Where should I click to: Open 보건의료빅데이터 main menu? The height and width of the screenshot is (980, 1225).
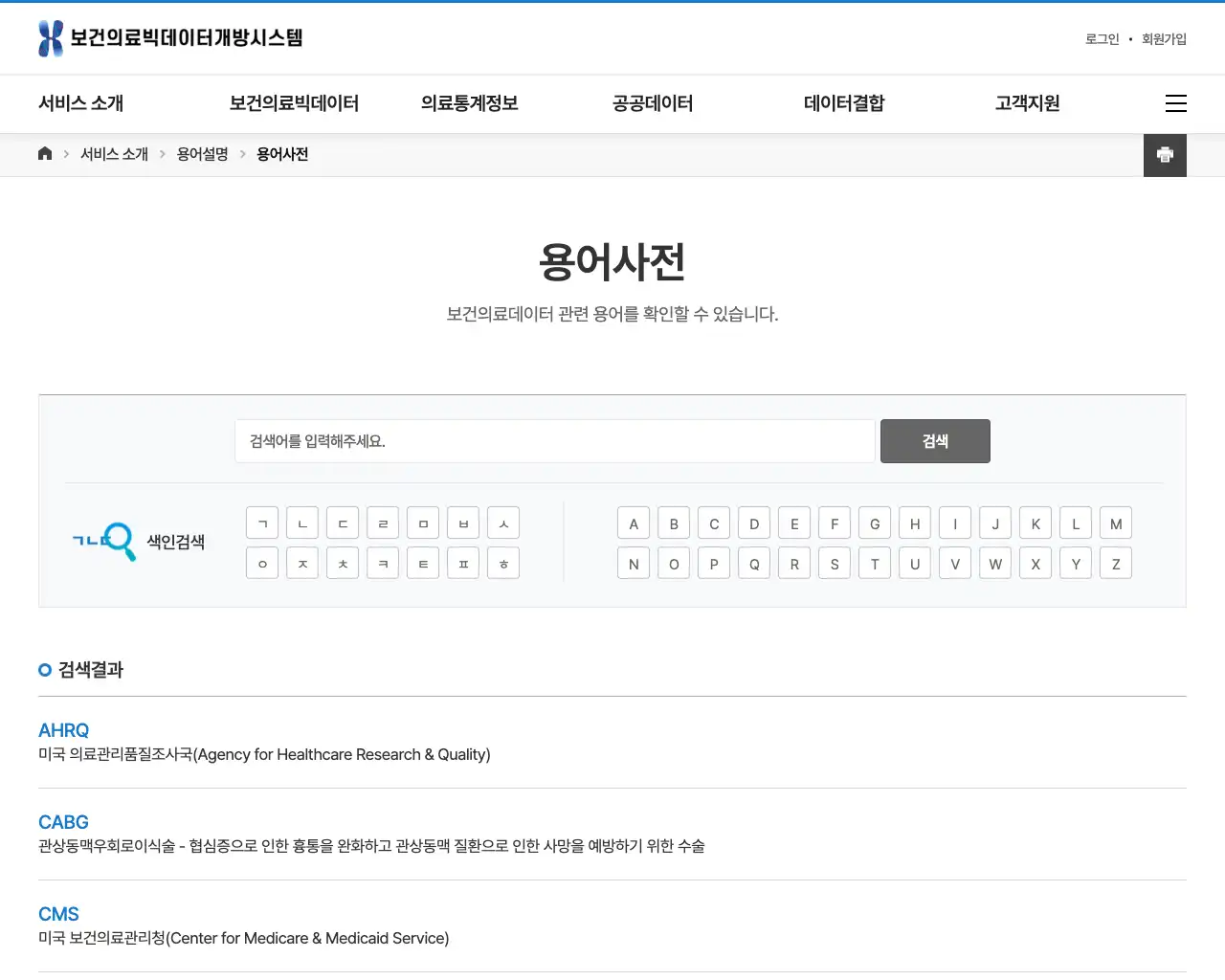point(294,103)
